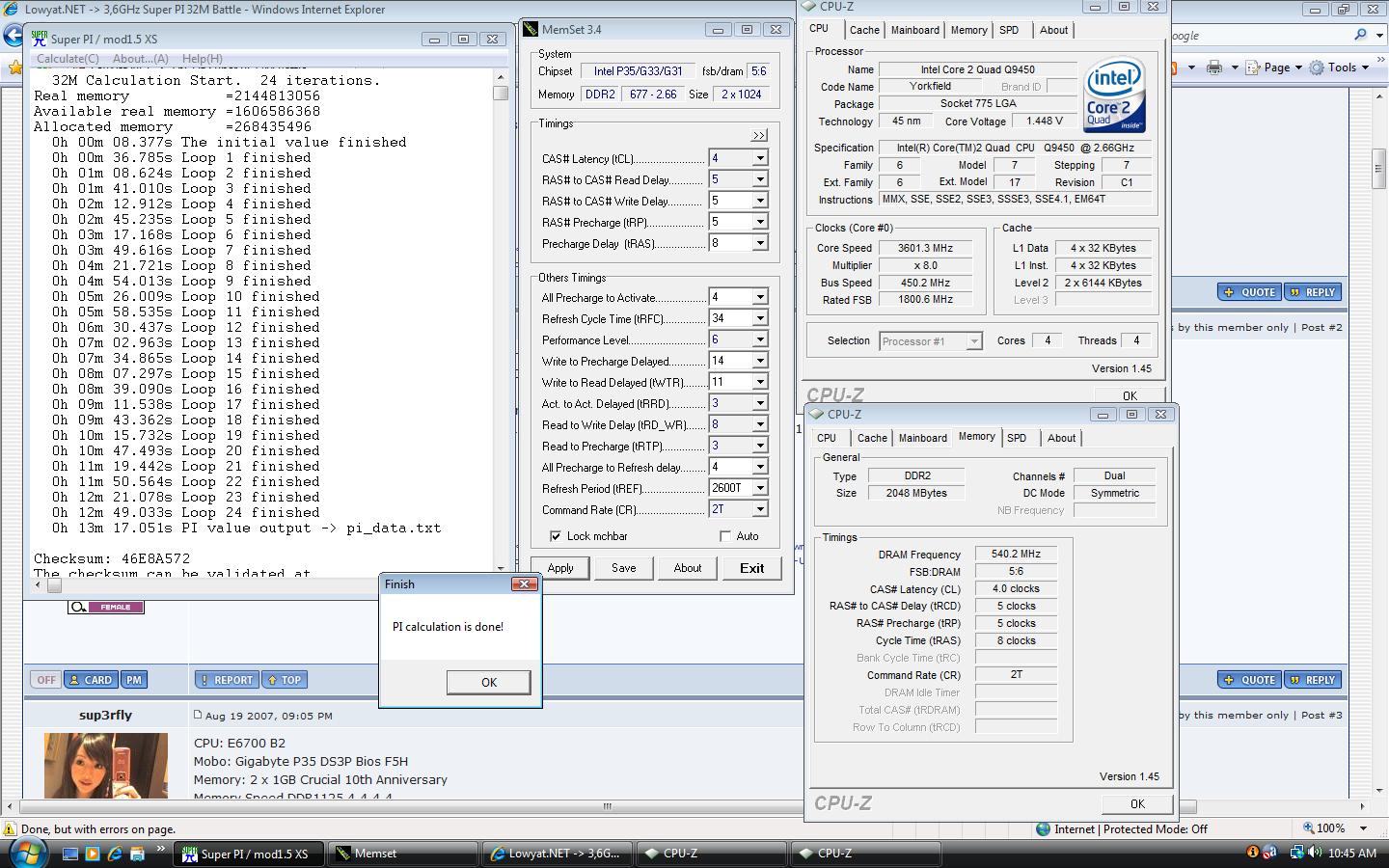This screenshot has height=868, width=1389.
Task: Click sup3rfly user avatar image
Action: (106, 766)
